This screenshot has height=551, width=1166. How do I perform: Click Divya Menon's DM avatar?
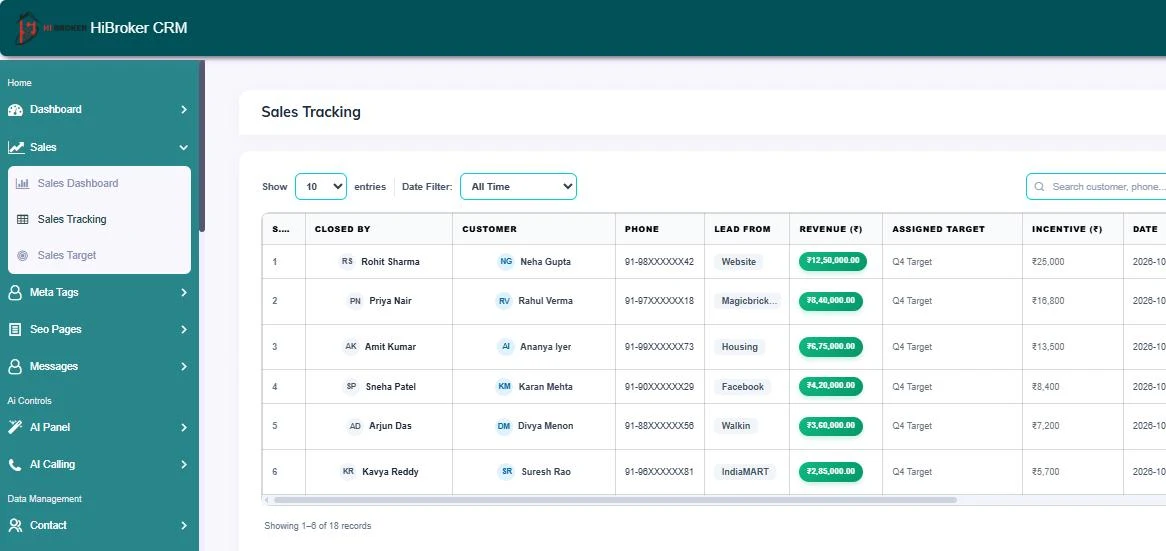504,426
